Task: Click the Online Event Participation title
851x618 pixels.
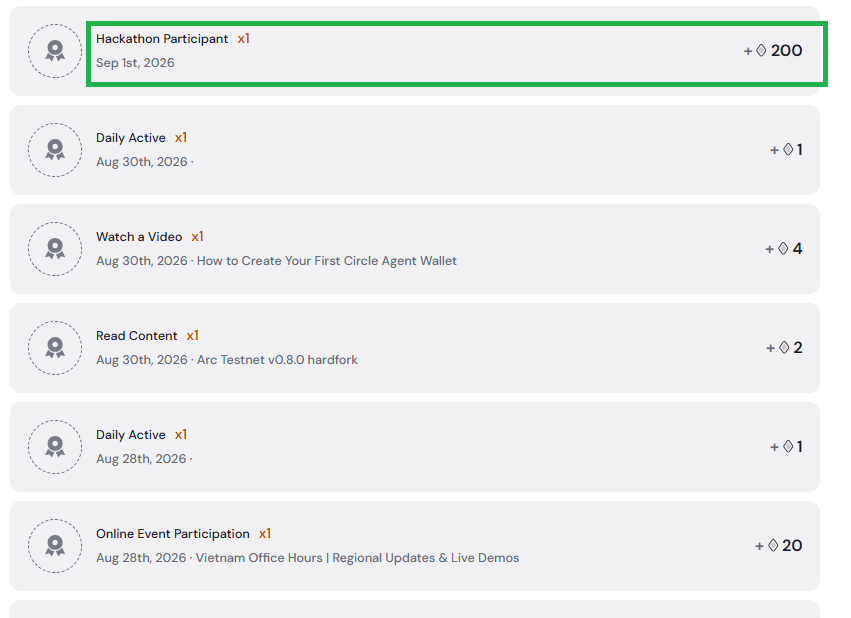Action: point(173,534)
